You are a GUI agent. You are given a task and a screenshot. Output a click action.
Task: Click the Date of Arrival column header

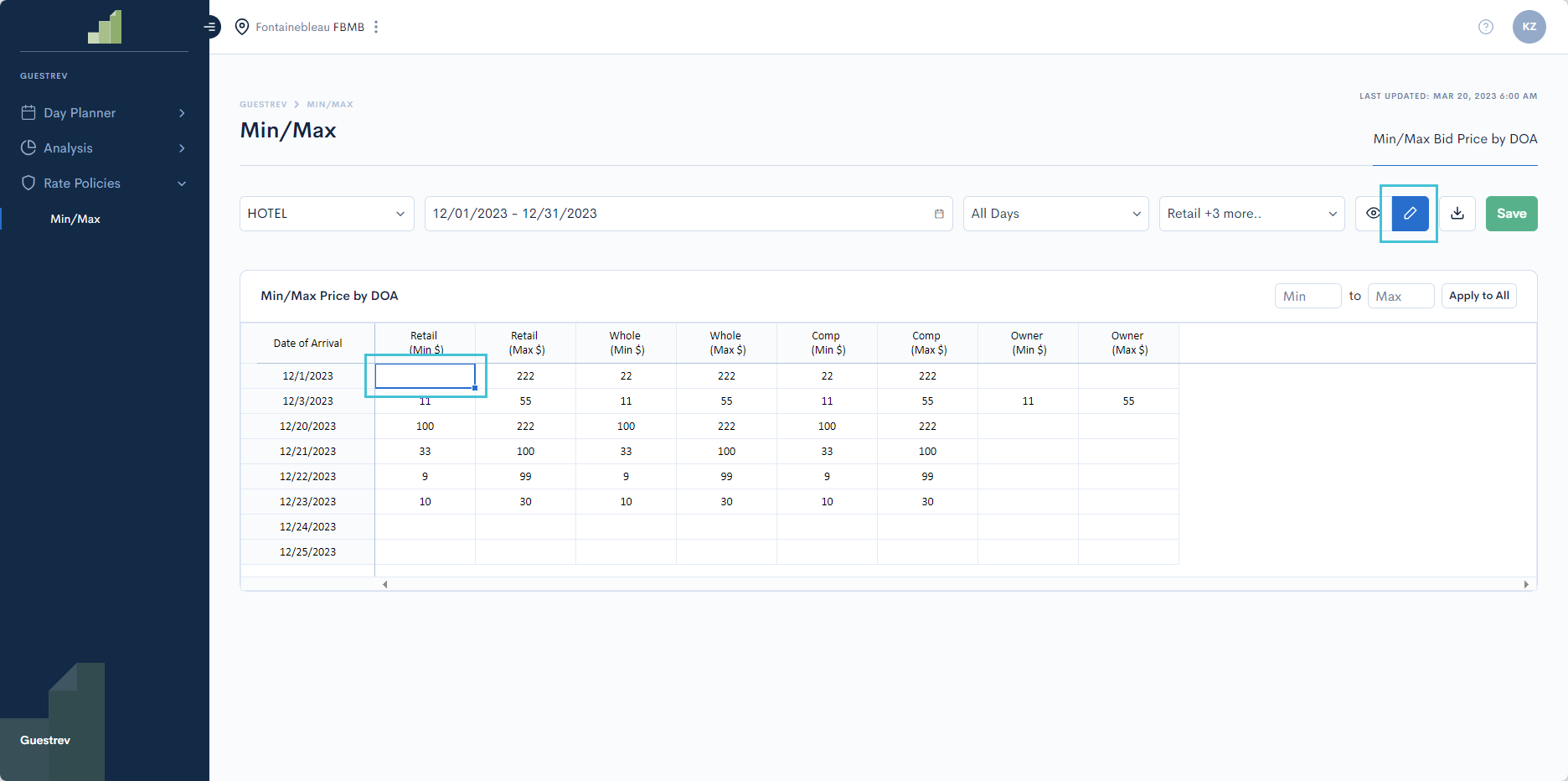coord(307,343)
